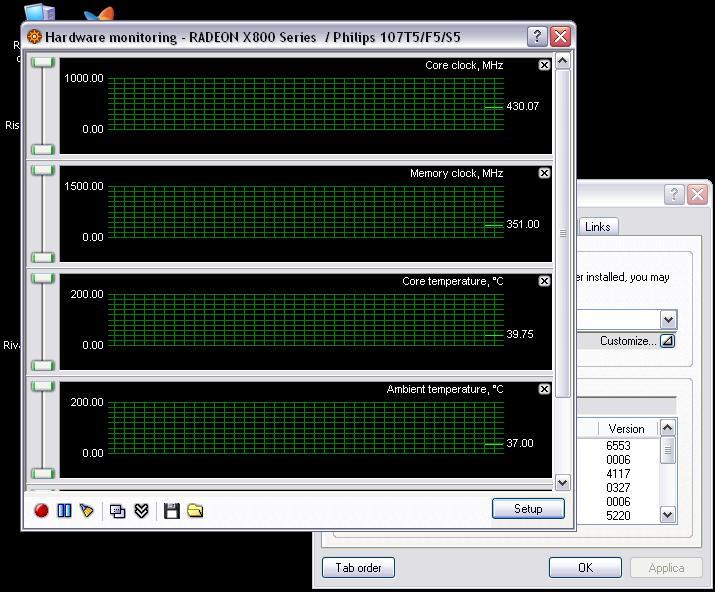This screenshot has width=715, height=592.
Task: Select version entry 0327
Action: pos(618,488)
